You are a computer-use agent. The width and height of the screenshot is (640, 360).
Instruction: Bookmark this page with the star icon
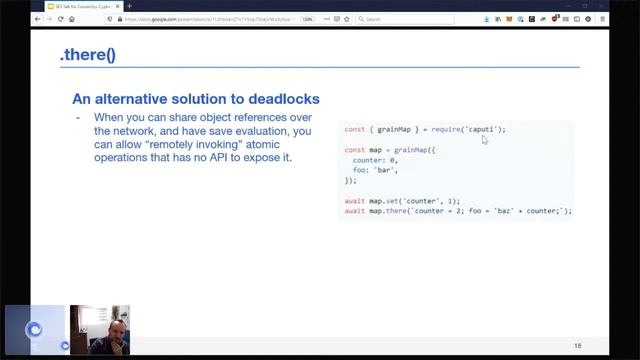347,19
